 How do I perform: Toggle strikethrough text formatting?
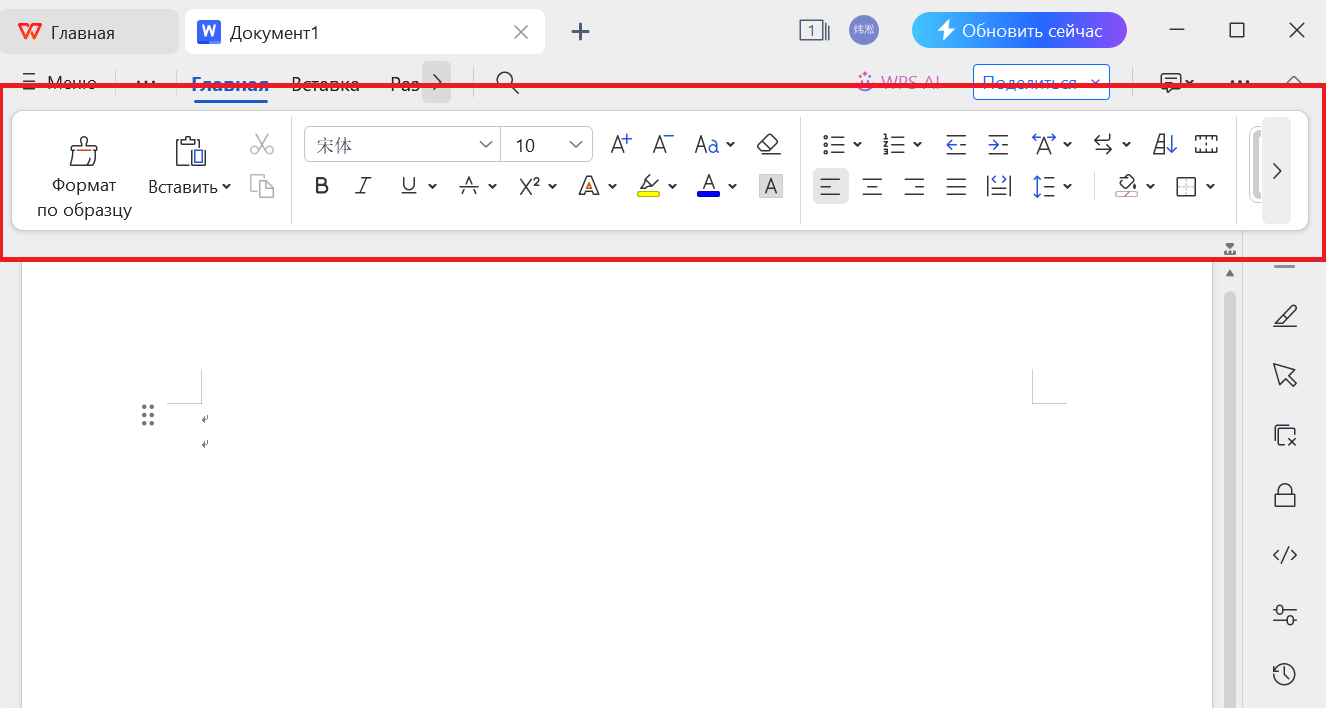click(468, 186)
